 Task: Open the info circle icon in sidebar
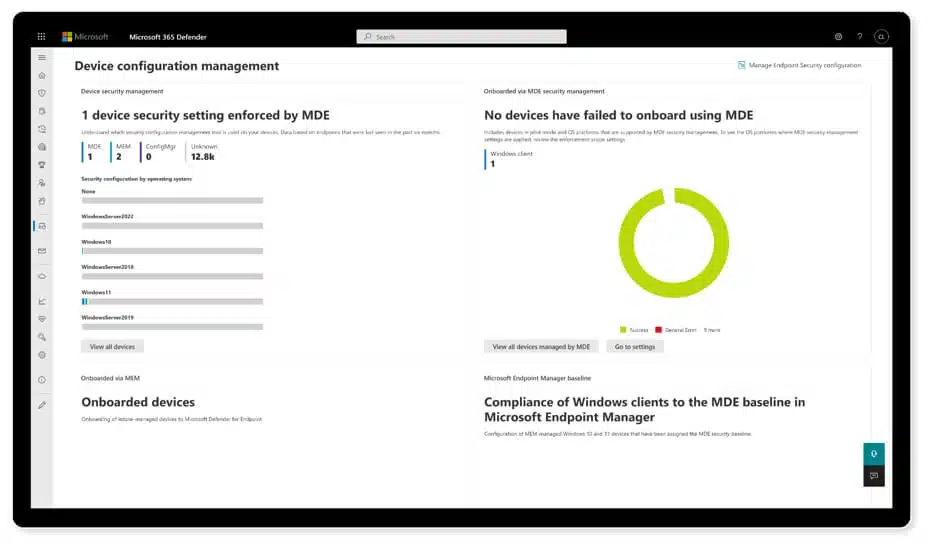42,380
